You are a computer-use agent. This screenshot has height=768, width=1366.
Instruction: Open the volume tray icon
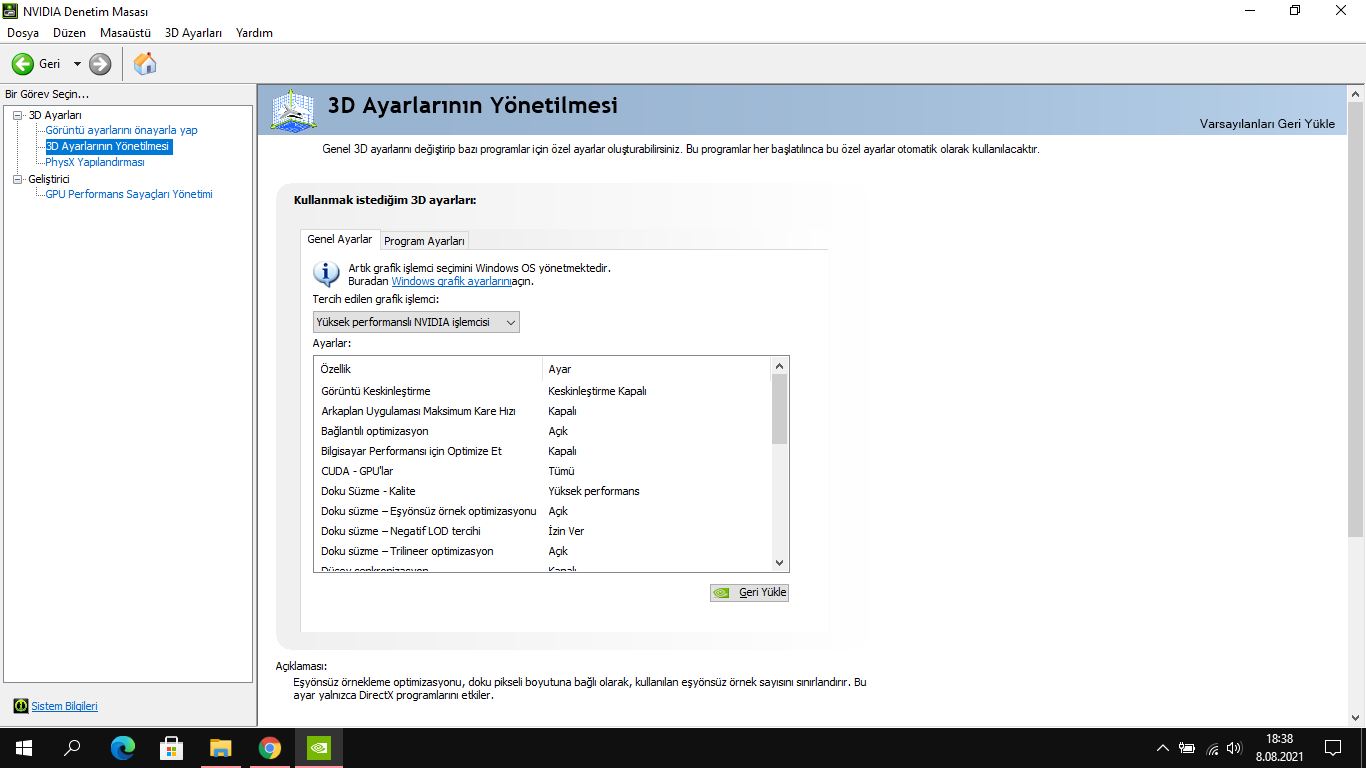point(1235,748)
